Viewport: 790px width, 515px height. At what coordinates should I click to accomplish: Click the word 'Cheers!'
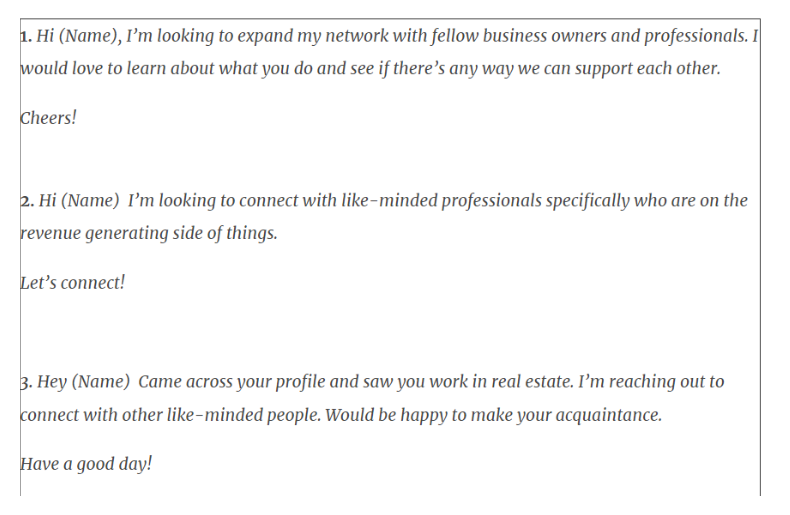(x=48, y=118)
